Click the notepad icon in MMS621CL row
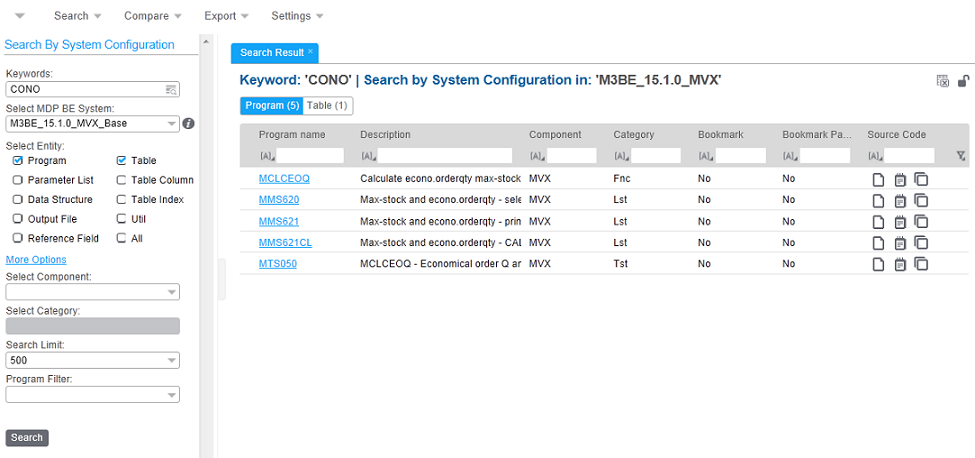This screenshot has height=458, width=975. pos(900,243)
